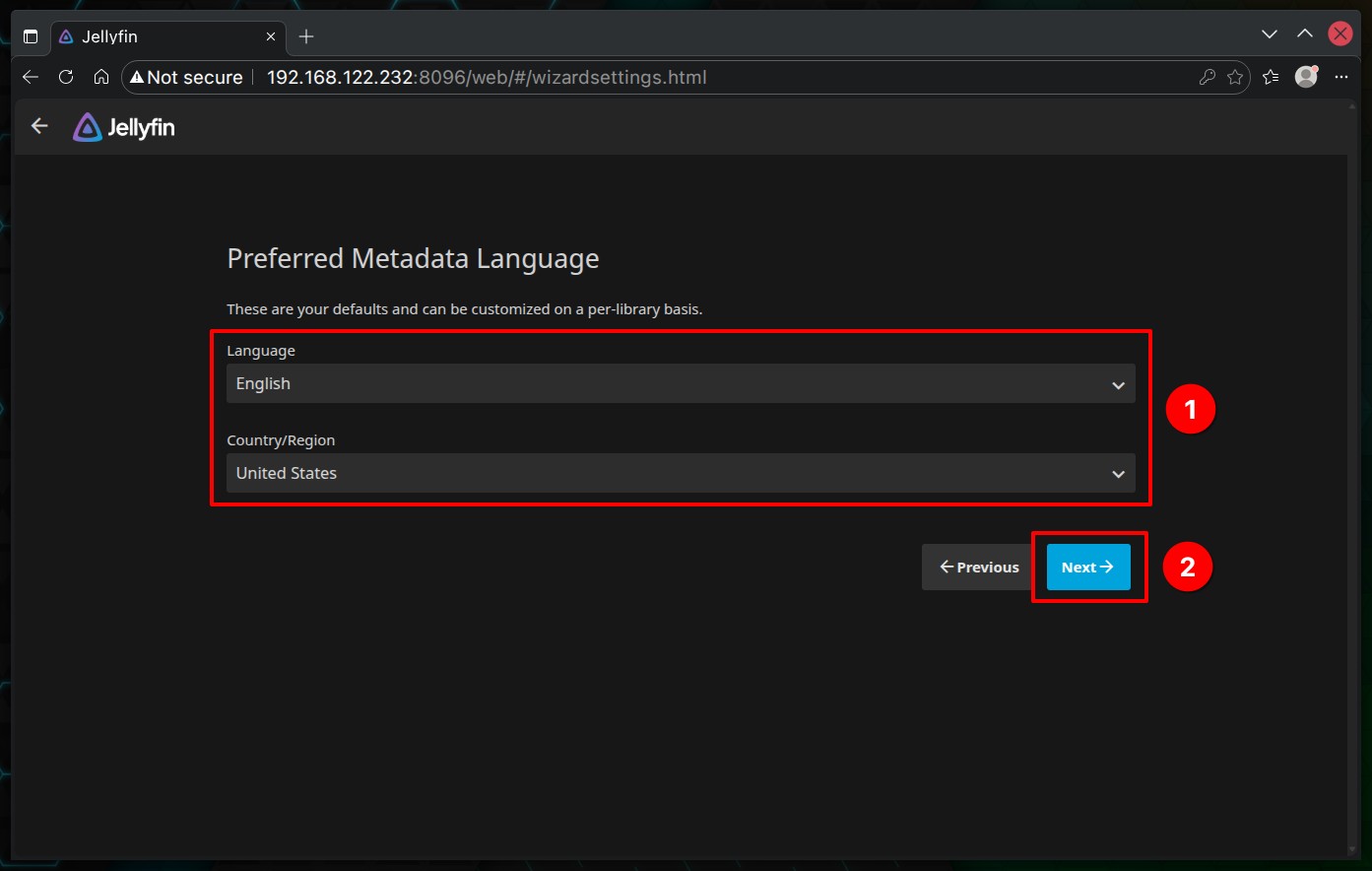
Task: Go to browser home page icon
Action: pos(101,77)
